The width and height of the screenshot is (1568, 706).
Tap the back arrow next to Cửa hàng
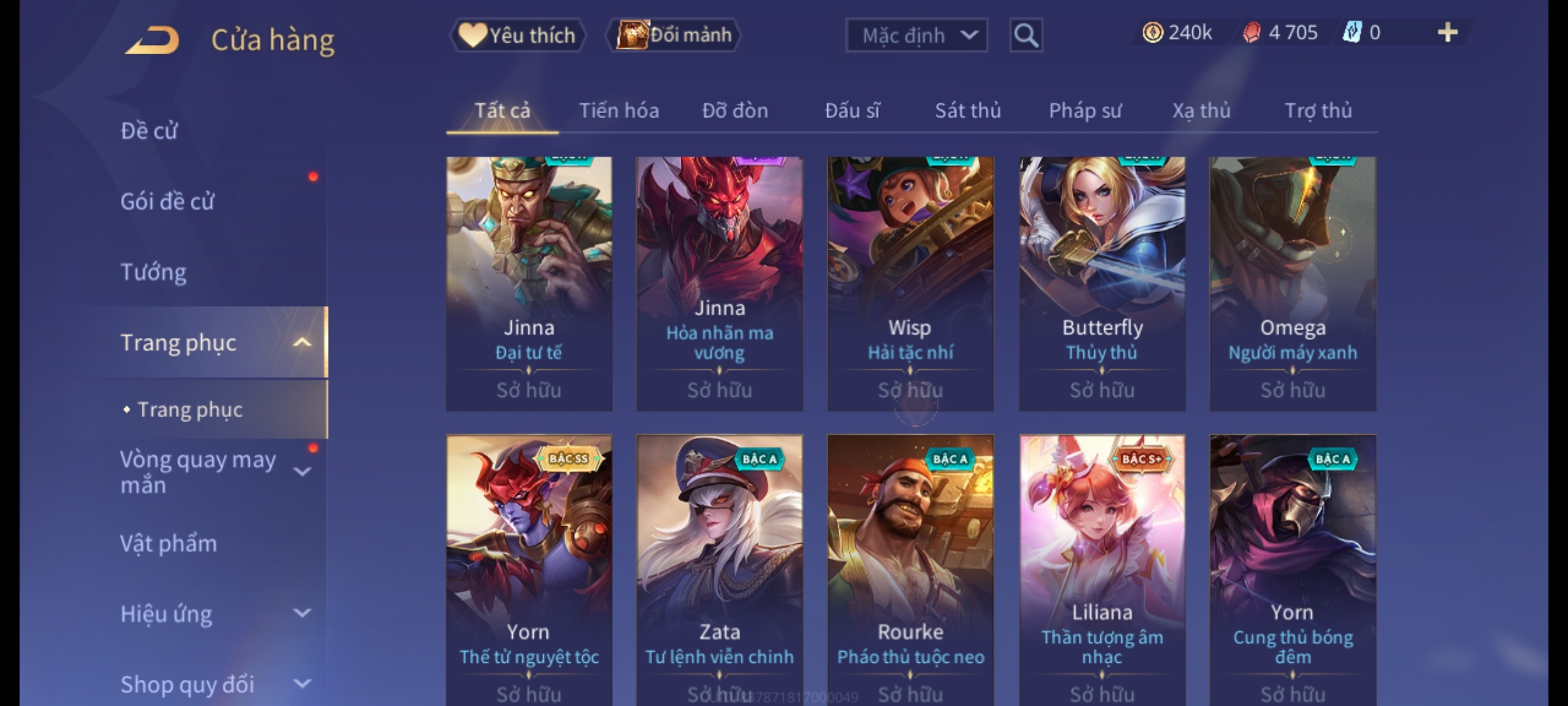pyautogui.click(x=152, y=40)
